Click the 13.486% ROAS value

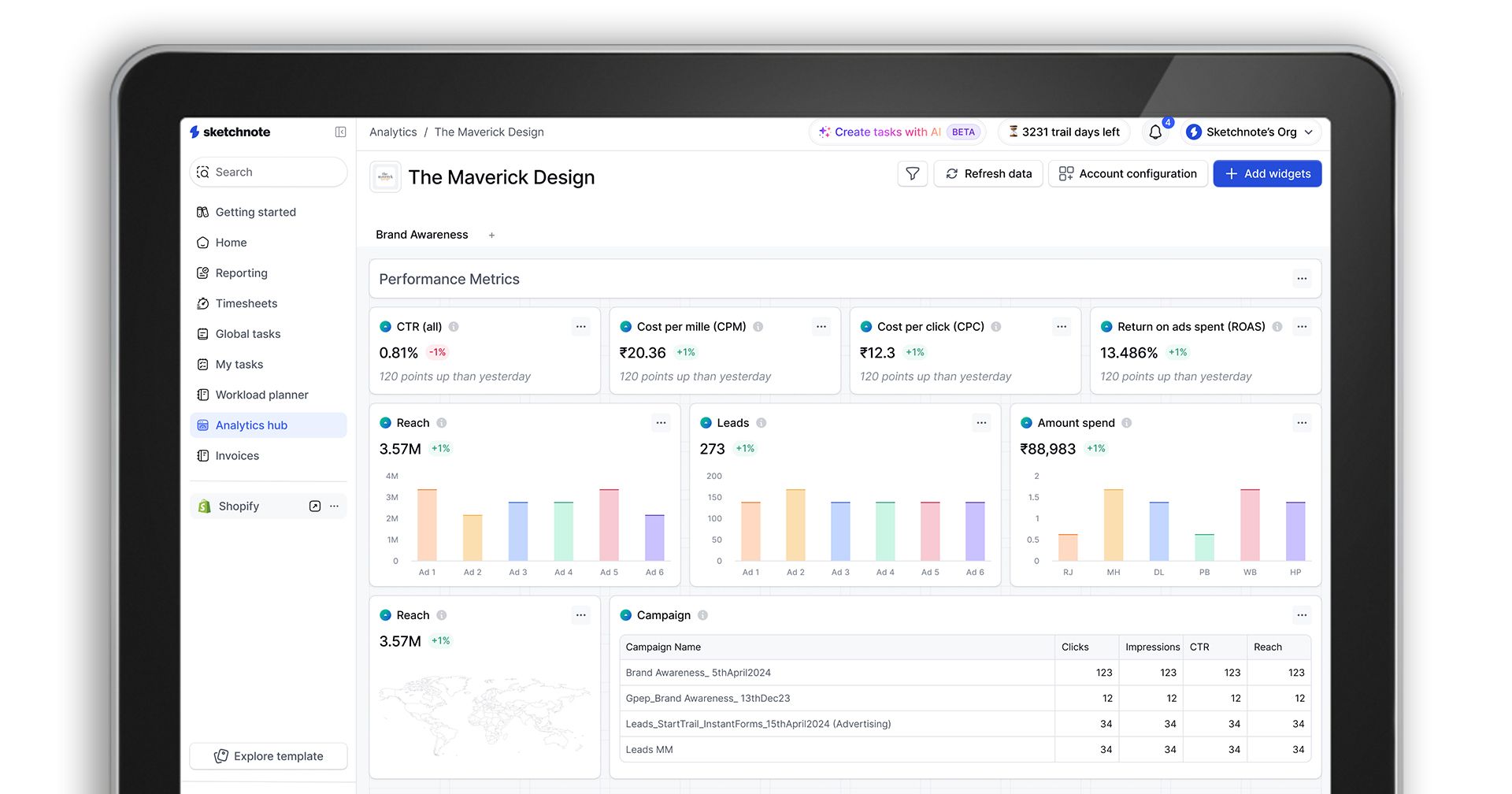coord(1128,353)
